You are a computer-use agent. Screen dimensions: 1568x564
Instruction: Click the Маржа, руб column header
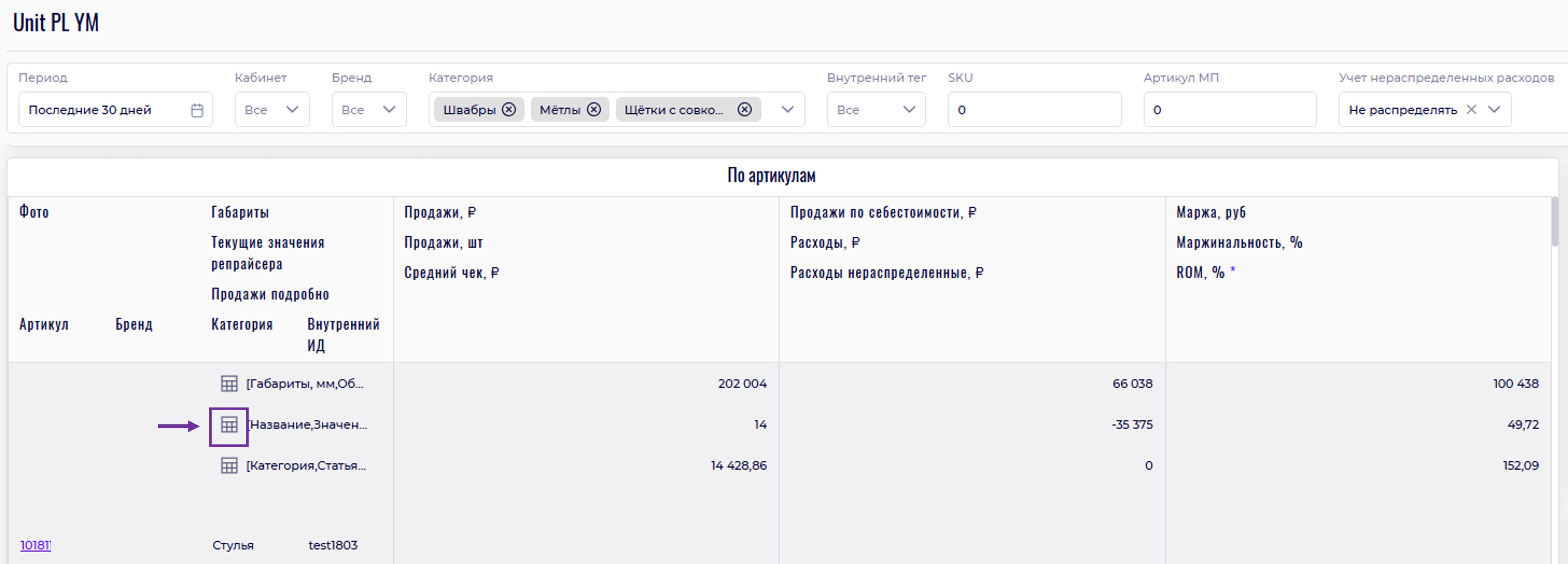pos(1210,212)
